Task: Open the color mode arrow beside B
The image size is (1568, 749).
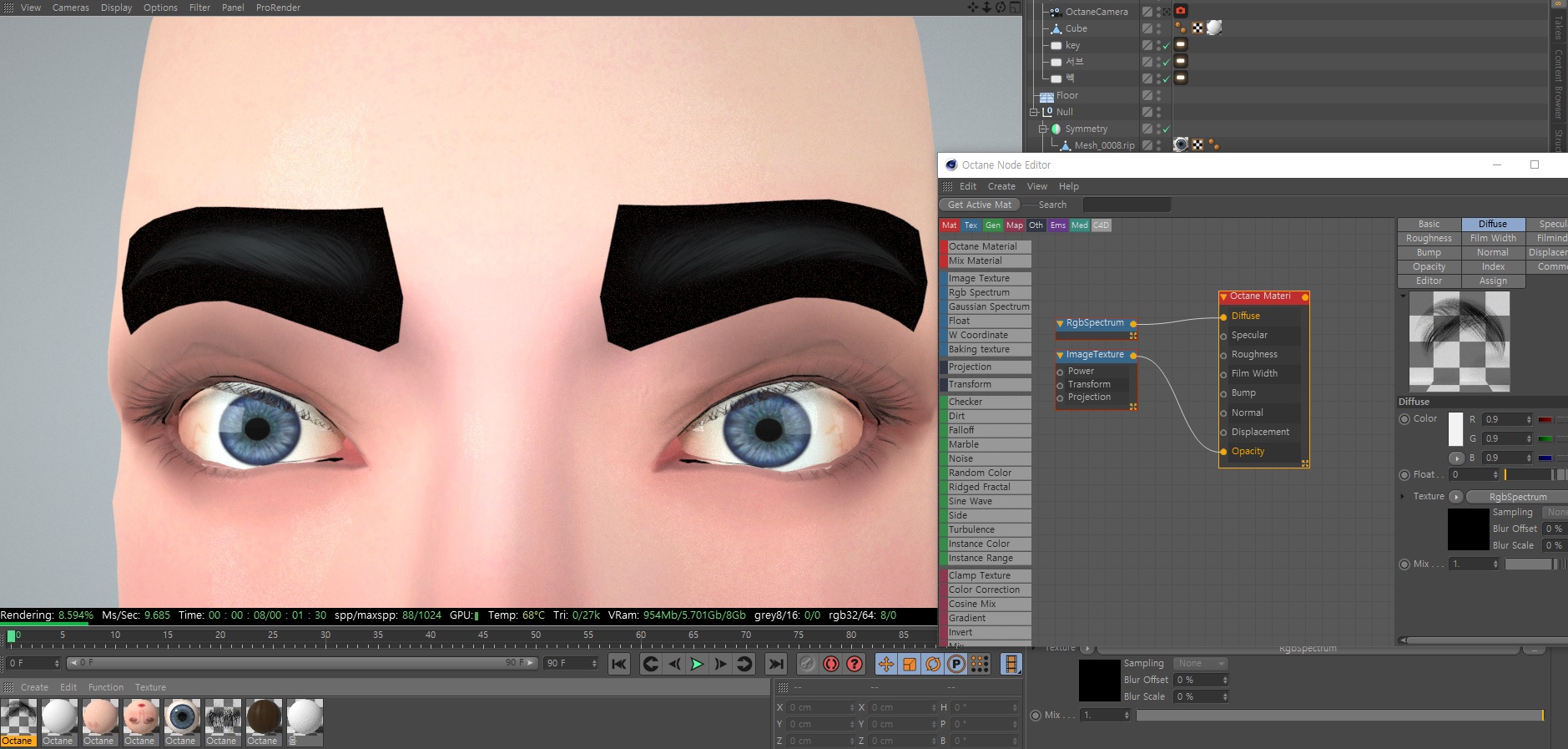Action: [1456, 458]
